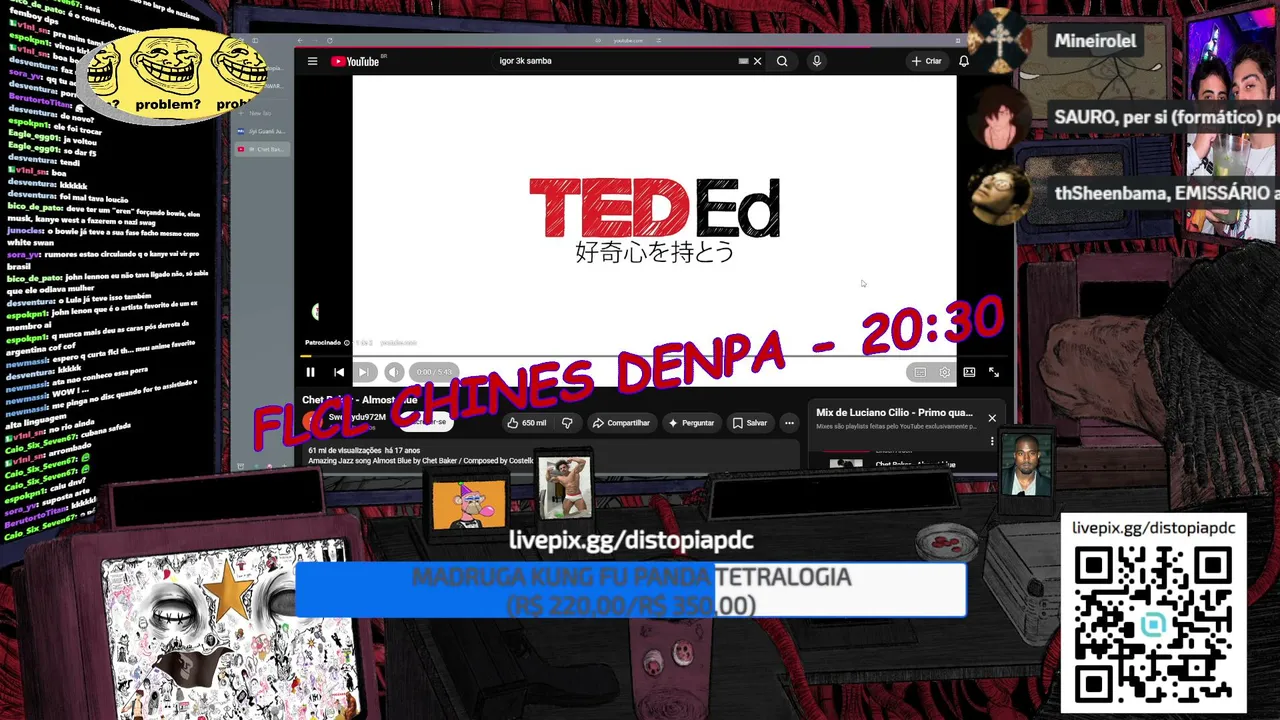The width and height of the screenshot is (1280, 720).
Task: Open the YouTube notifications bell
Action: (964, 61)
